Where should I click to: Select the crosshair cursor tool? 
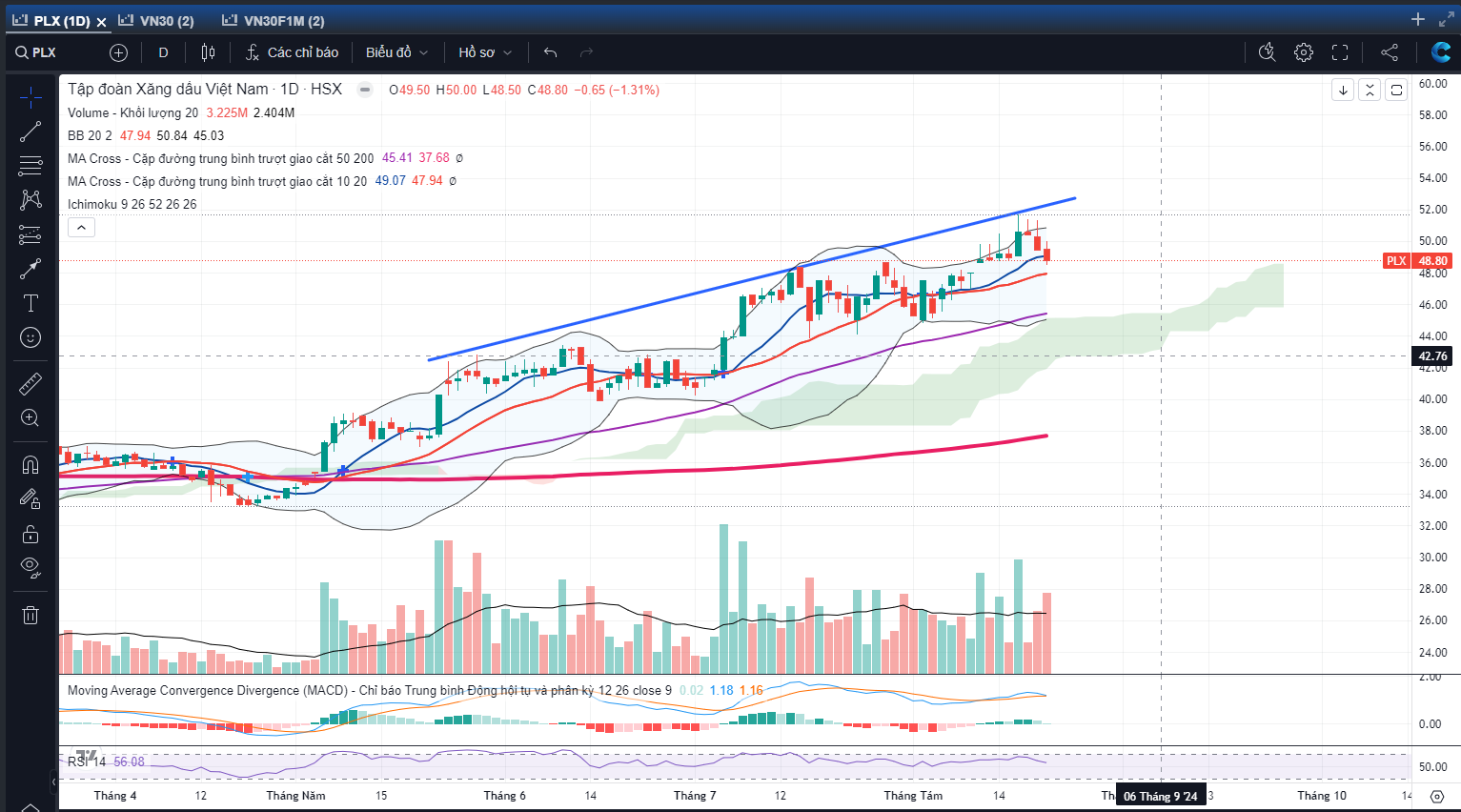tap(30, 97)
